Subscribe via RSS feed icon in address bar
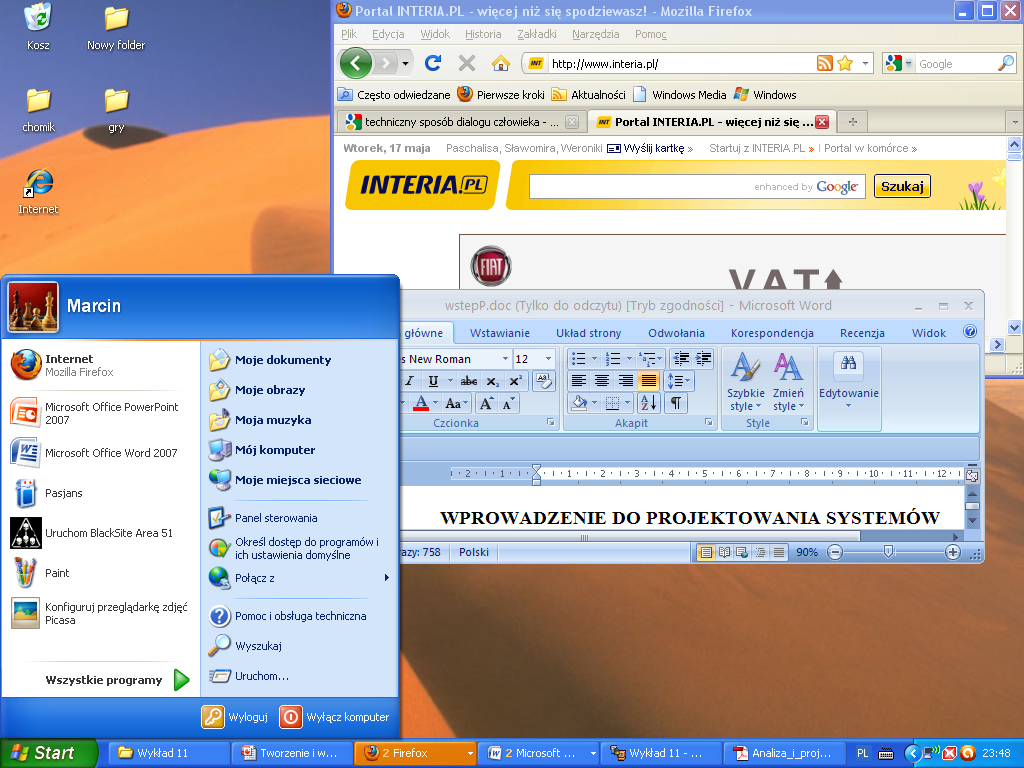This screenshot has width=1024, height=768. (825, 63)
